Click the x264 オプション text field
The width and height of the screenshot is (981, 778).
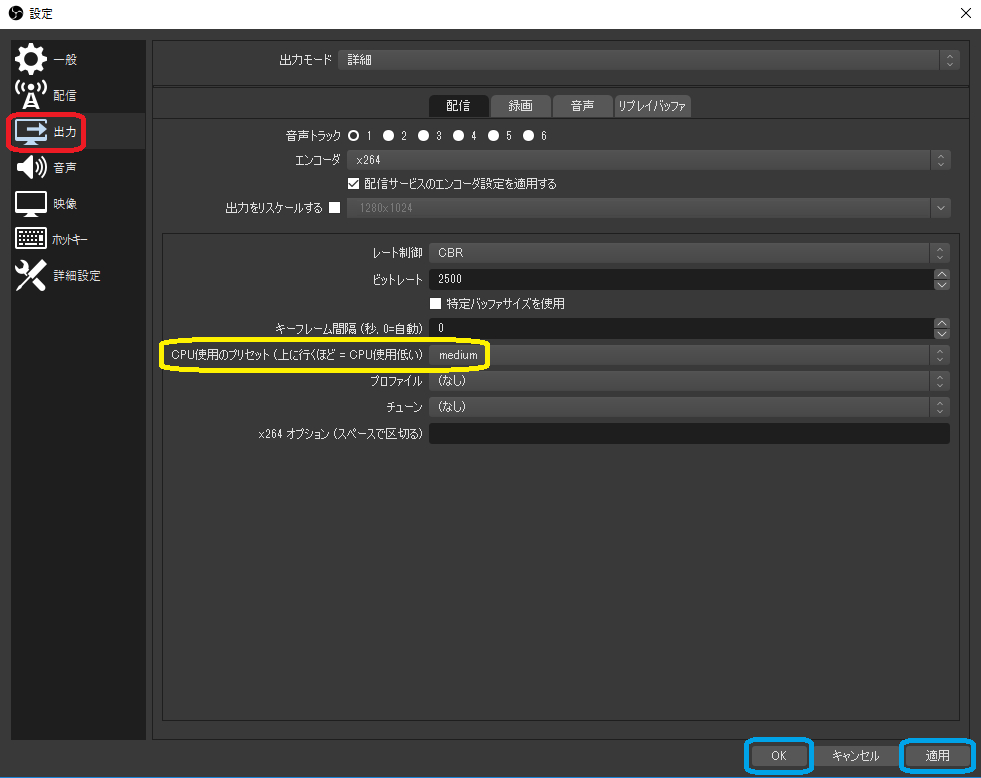point(688,434)
